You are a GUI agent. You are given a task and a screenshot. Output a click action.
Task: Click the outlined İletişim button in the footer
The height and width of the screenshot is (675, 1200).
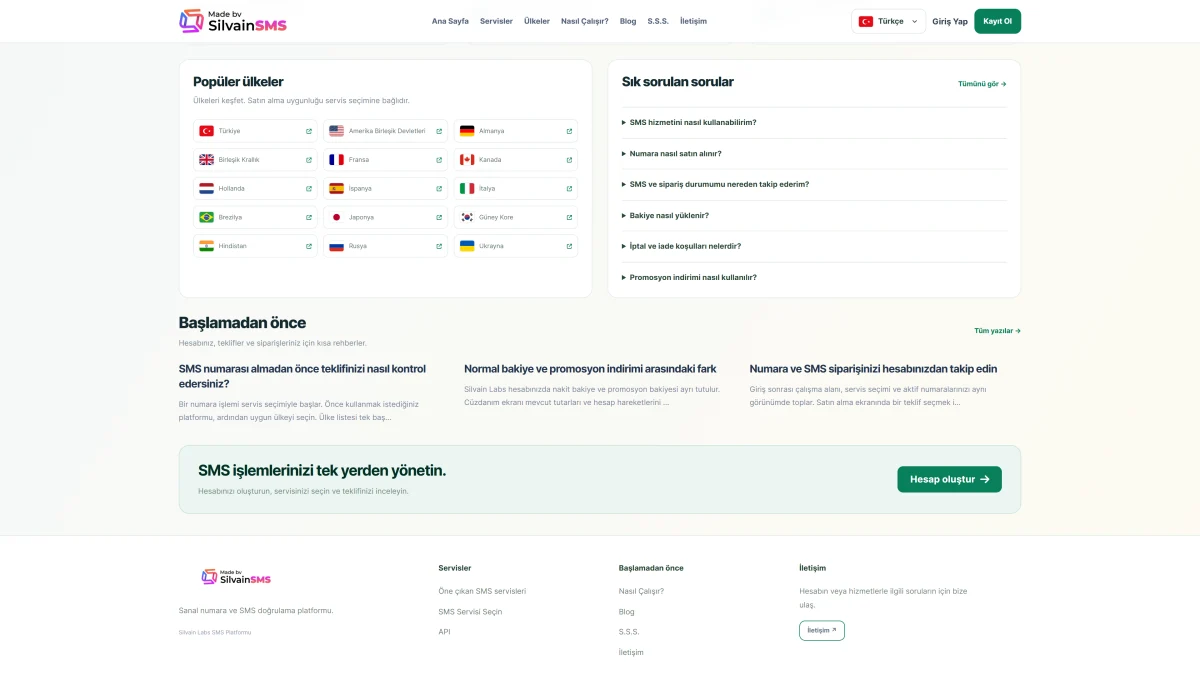tap(822, 630)
